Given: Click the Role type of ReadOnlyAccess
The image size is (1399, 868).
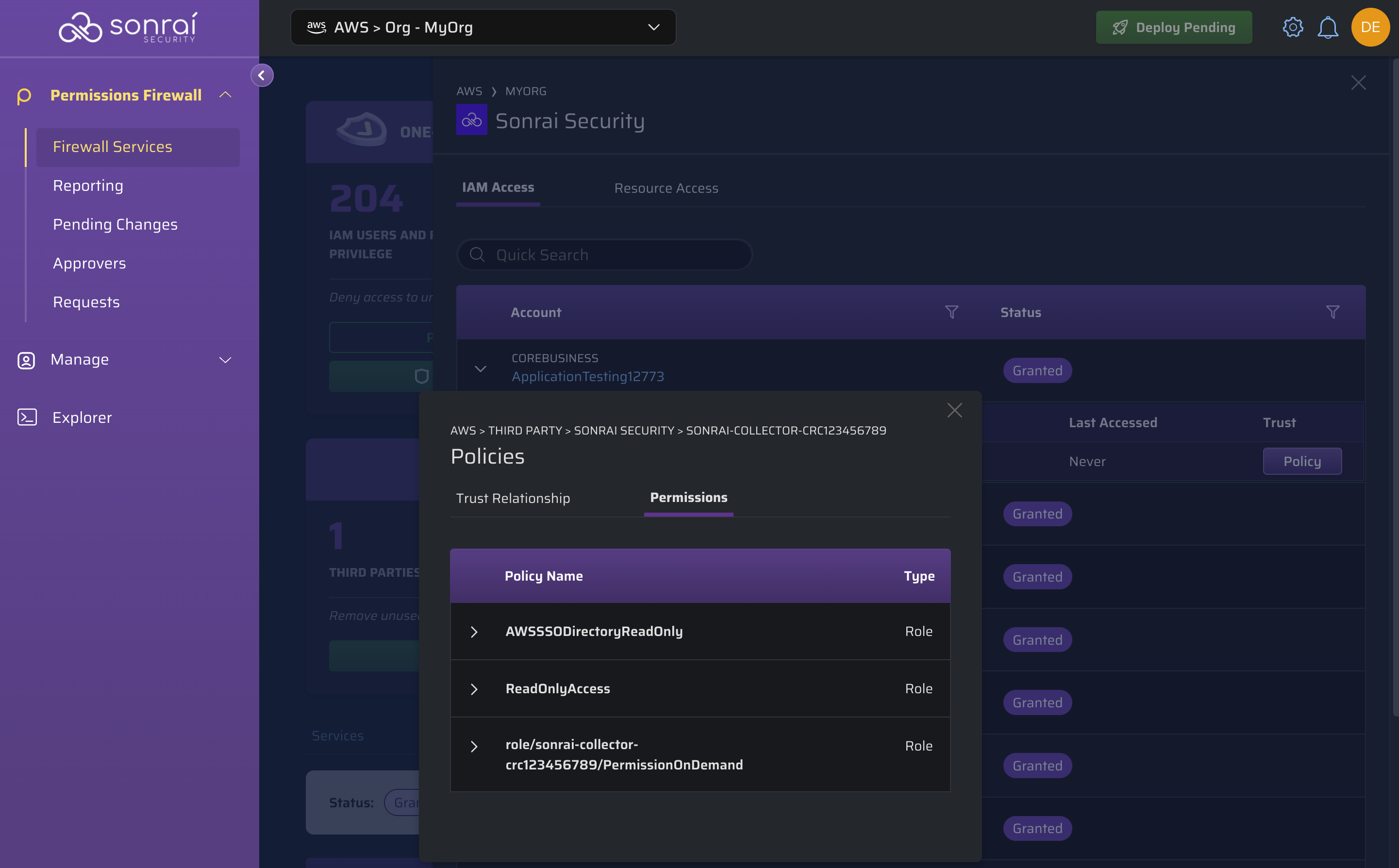Looking at the screenshot, I should pos(918,688).
